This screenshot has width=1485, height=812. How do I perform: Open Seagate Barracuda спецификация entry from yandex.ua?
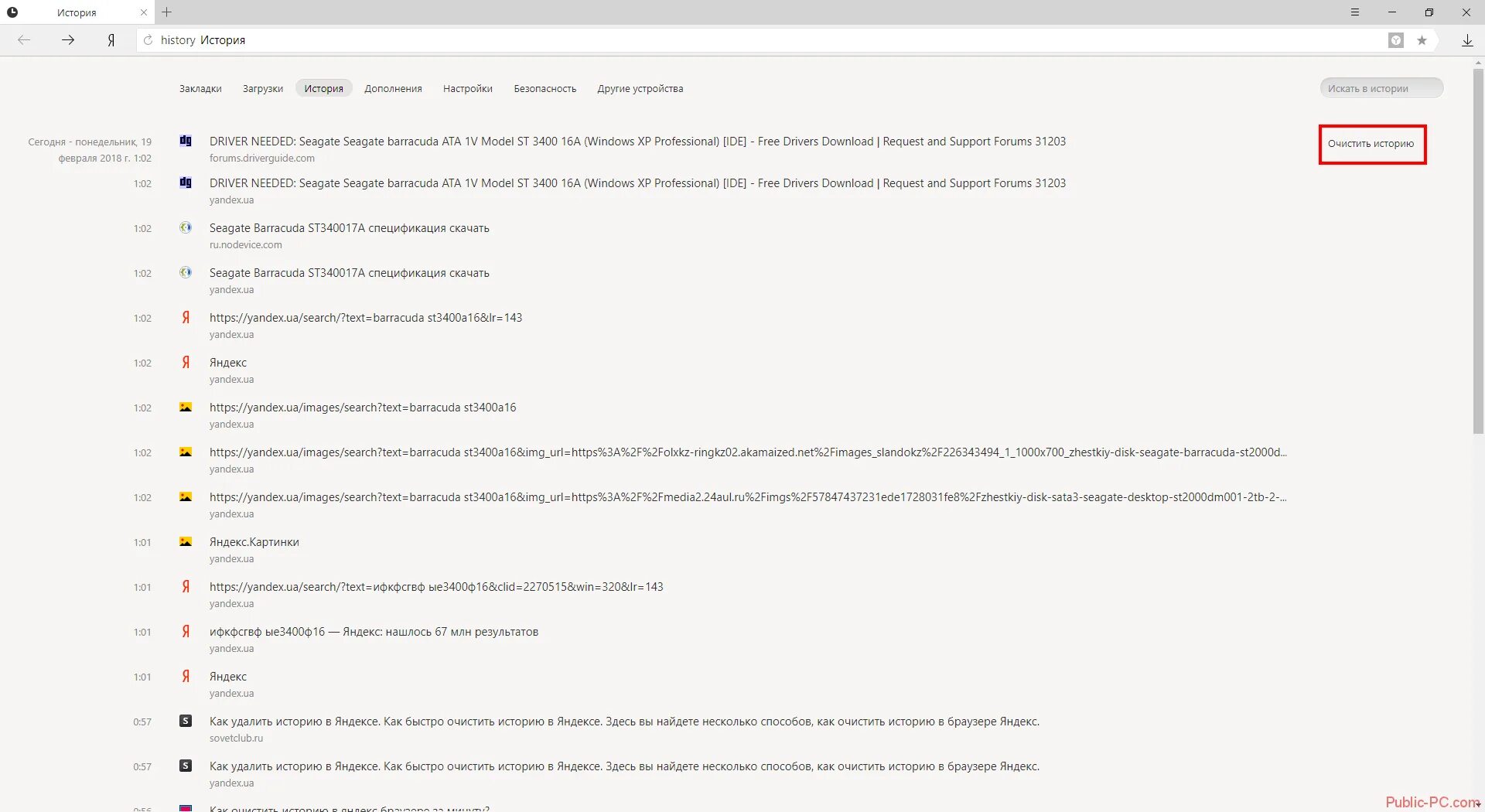[x=349, y=273]
